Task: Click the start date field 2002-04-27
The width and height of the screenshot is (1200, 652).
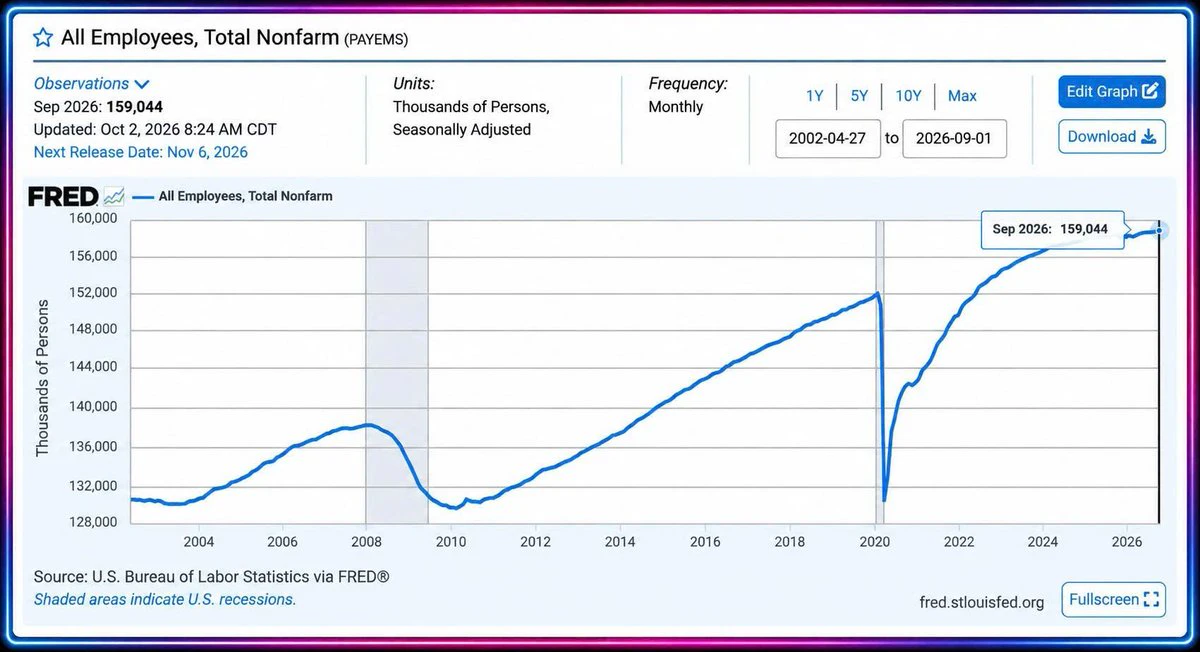Action: click(827, 139)
